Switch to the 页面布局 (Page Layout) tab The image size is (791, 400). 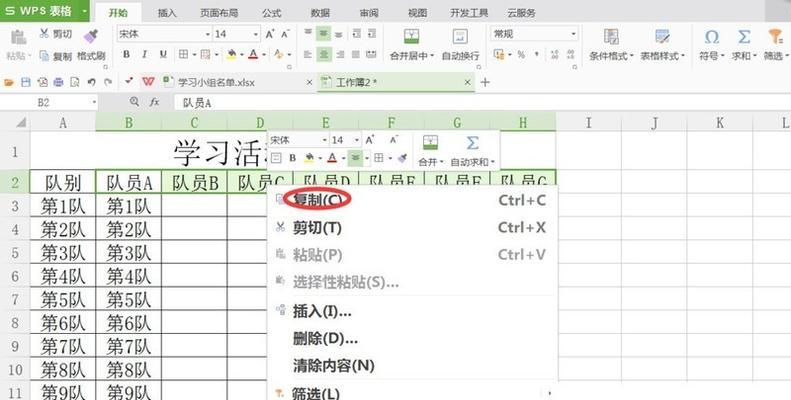(219, 13)
